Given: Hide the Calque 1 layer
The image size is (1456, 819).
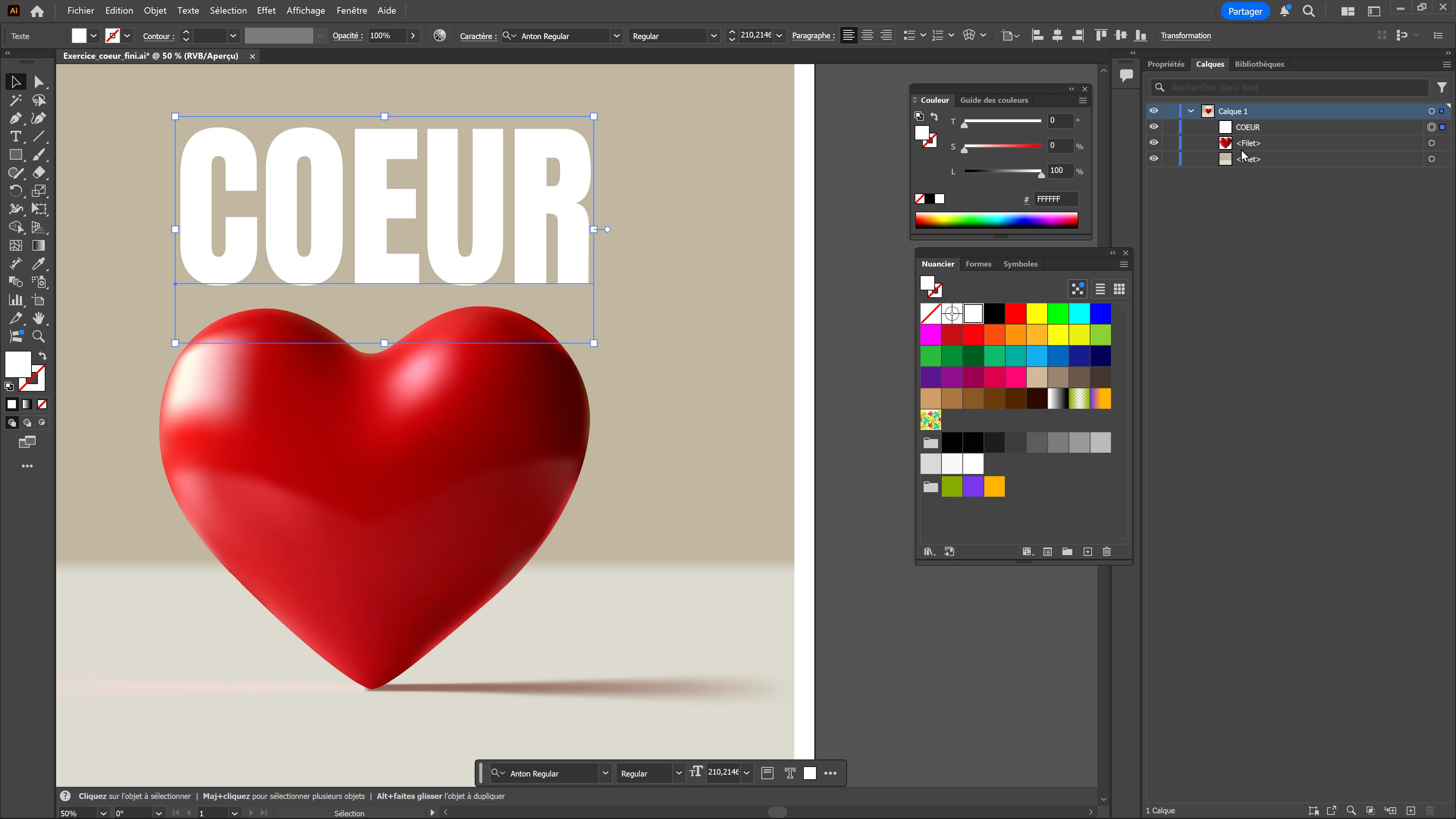Looking at the screenshot, I should tap(1153, 111).
